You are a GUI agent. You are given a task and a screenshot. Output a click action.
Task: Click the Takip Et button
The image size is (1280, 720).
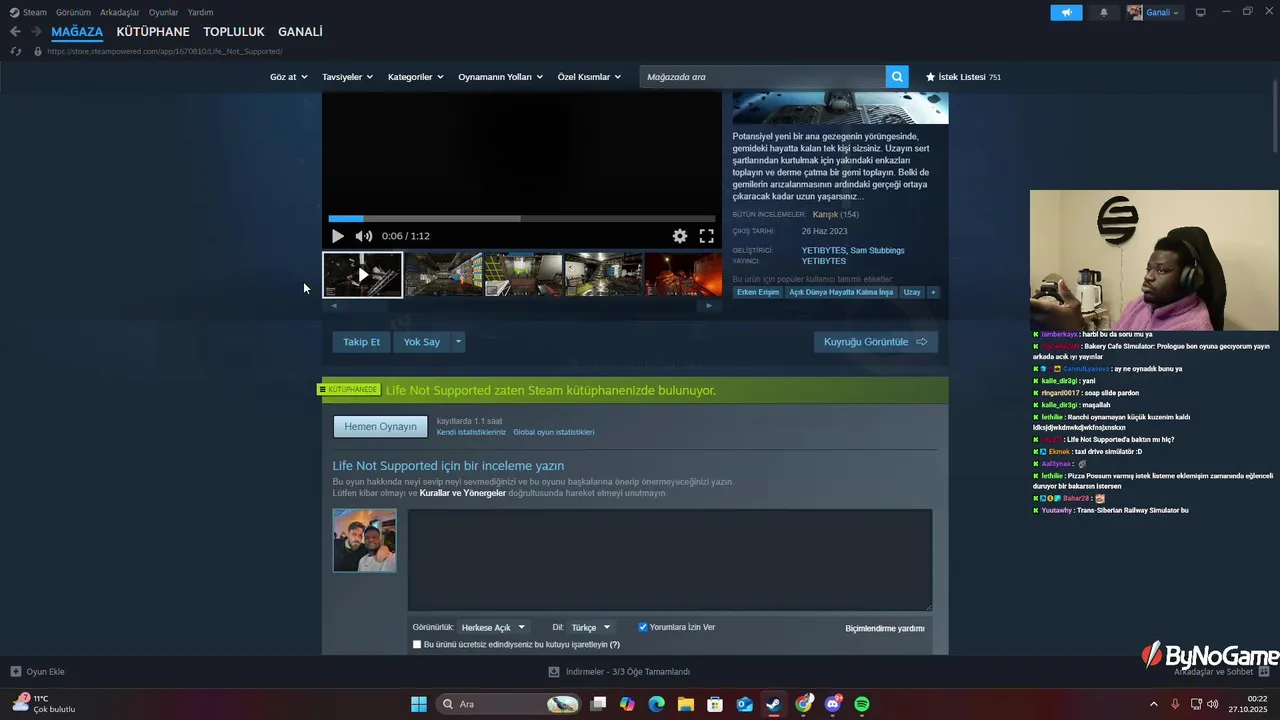[x=361, y=342]
